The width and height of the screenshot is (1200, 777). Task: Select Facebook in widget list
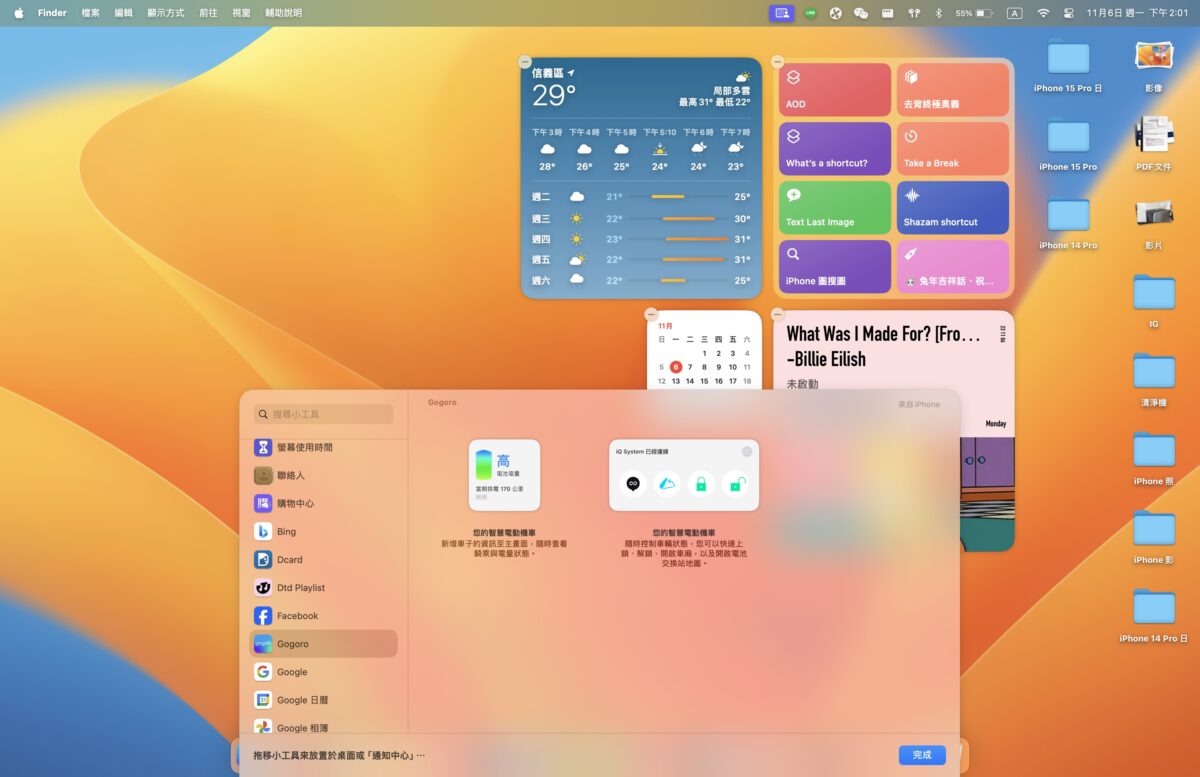(x=323, y=615)
